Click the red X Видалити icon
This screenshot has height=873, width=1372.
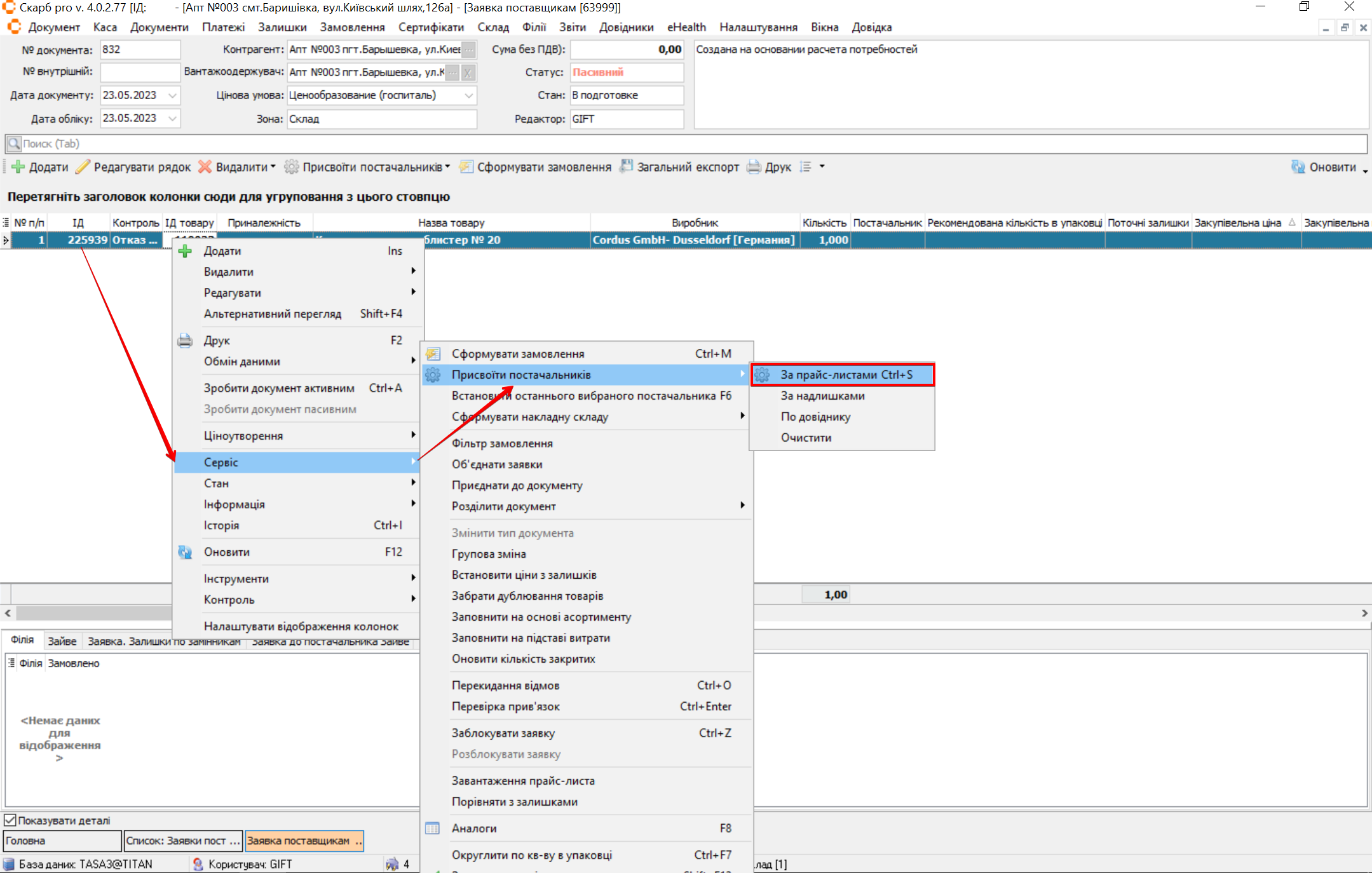pos(205,167)
